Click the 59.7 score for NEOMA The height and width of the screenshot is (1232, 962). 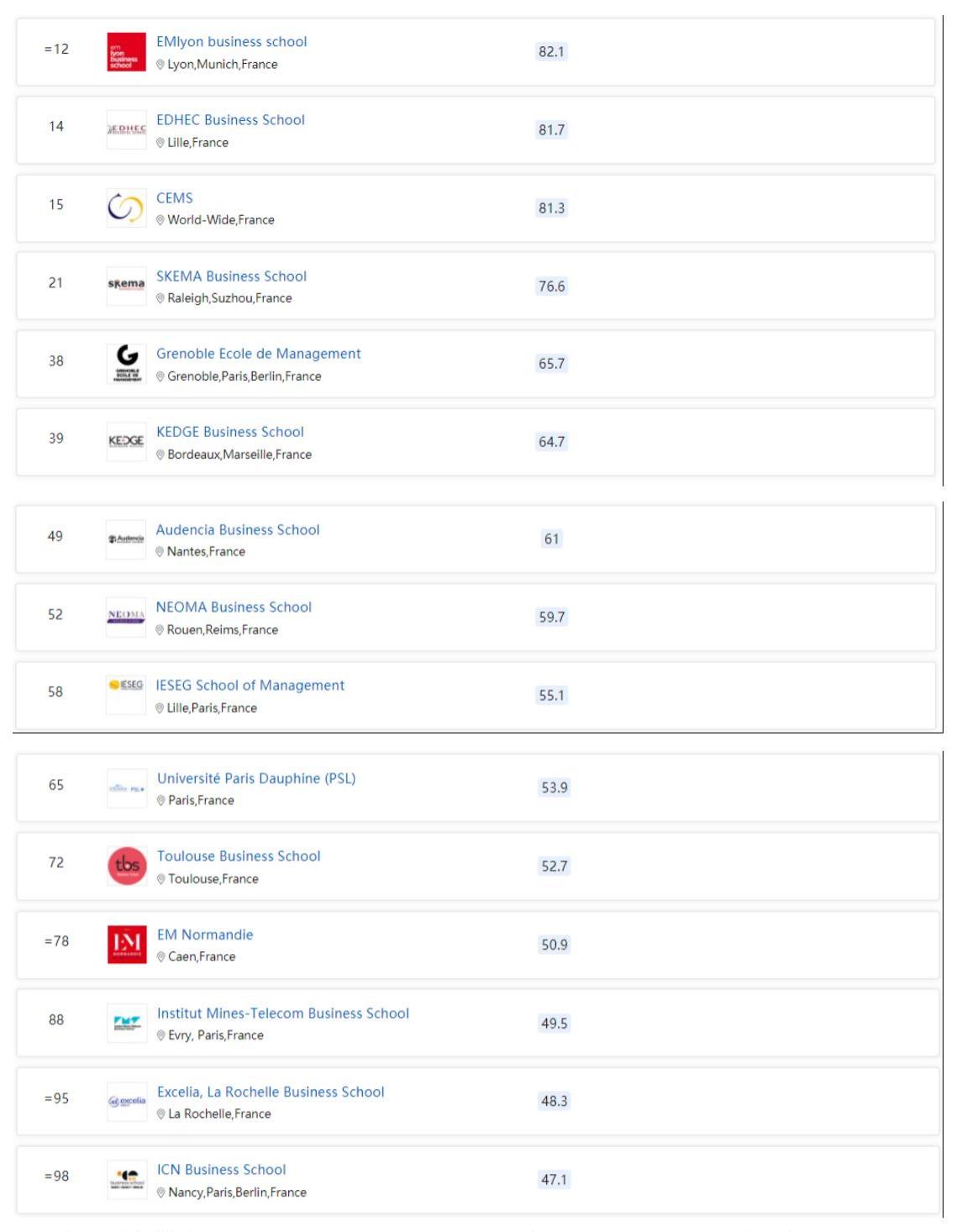click(x=552, y=618)
